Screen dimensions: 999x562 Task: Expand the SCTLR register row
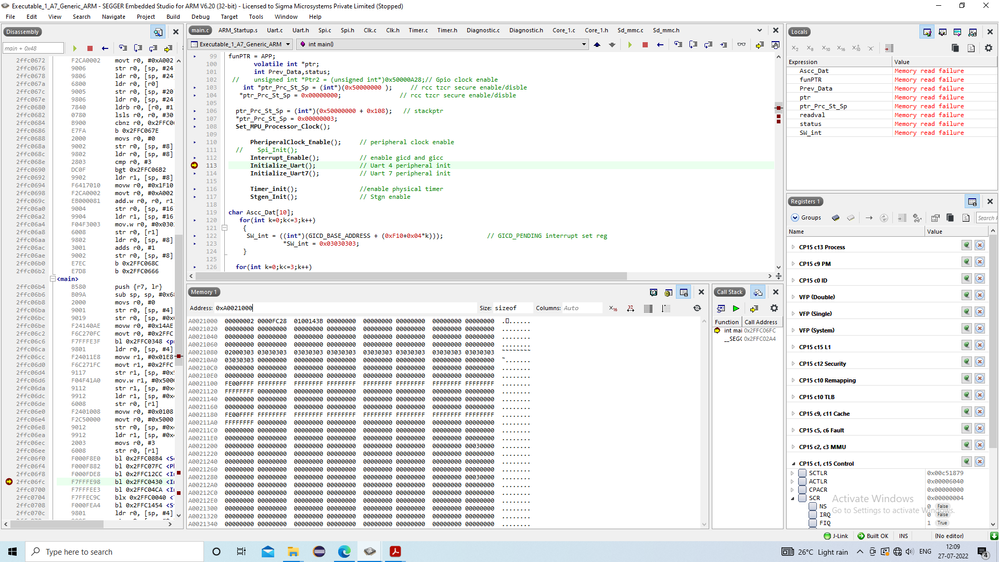tap(793, 473)
